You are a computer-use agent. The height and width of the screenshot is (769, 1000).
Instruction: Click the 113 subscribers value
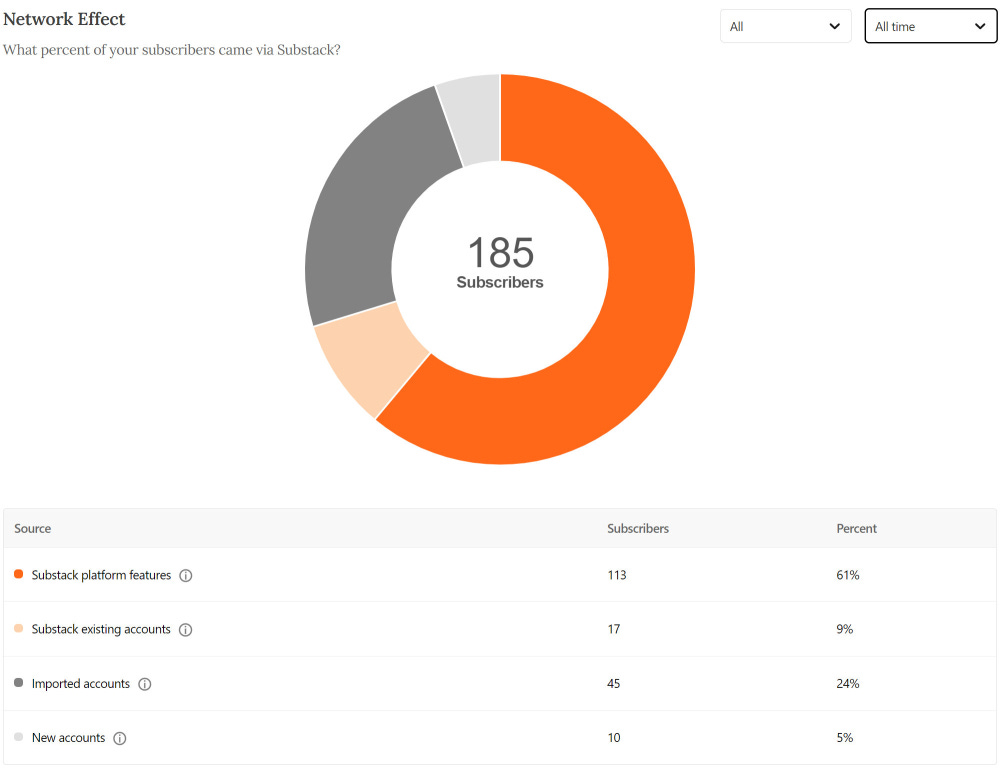pyautogui.click(x=617, y=575)
